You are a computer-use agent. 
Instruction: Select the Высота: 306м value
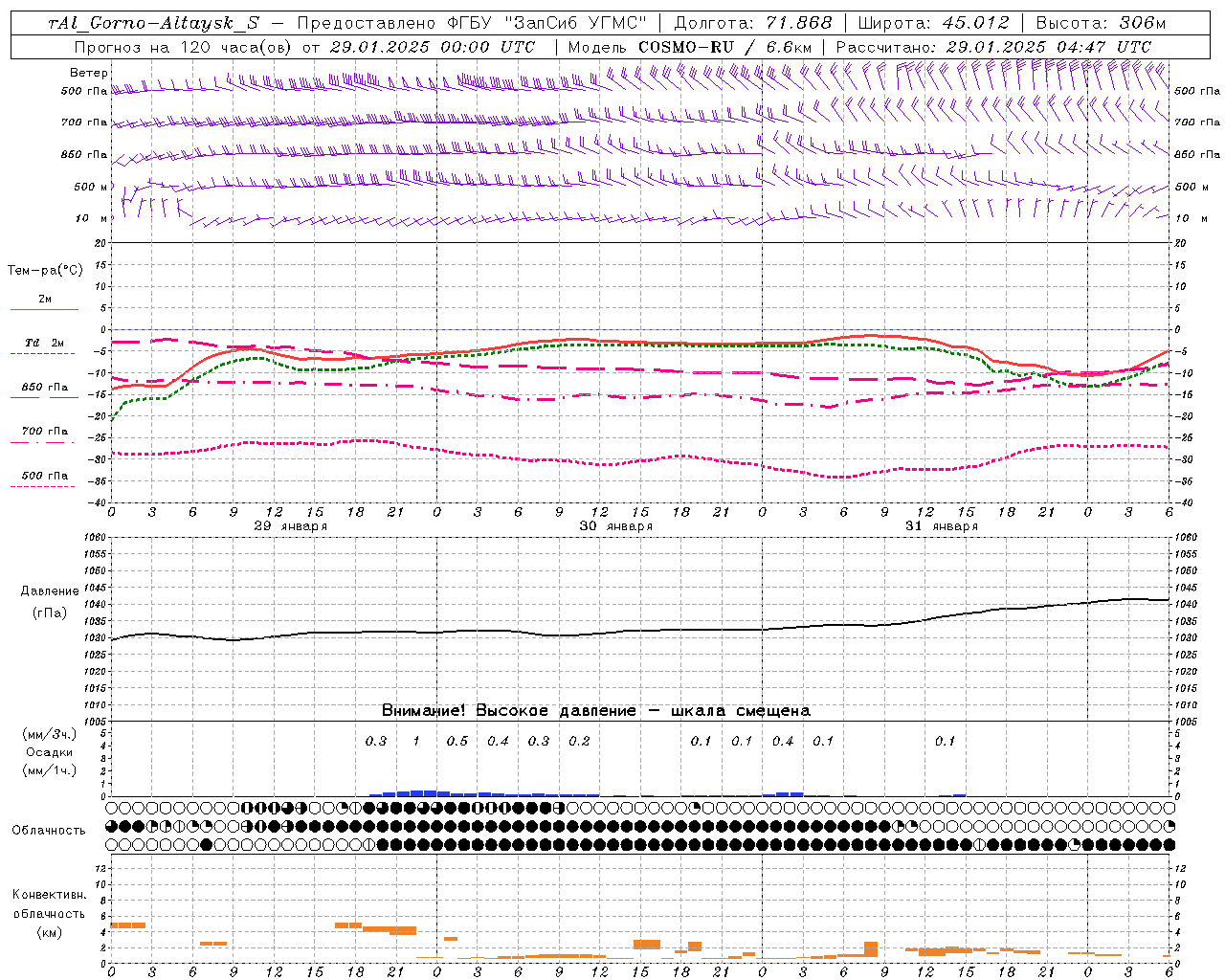point(1101,23)
